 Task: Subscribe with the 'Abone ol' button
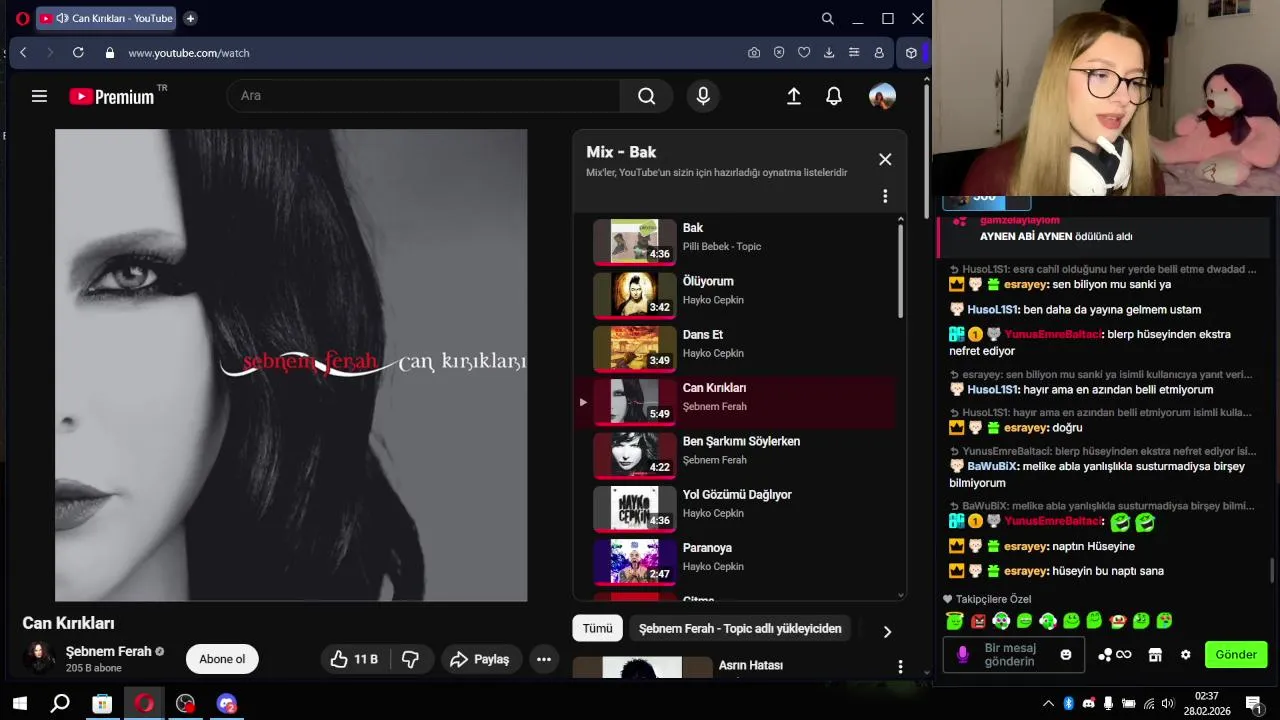coord(222,659)
